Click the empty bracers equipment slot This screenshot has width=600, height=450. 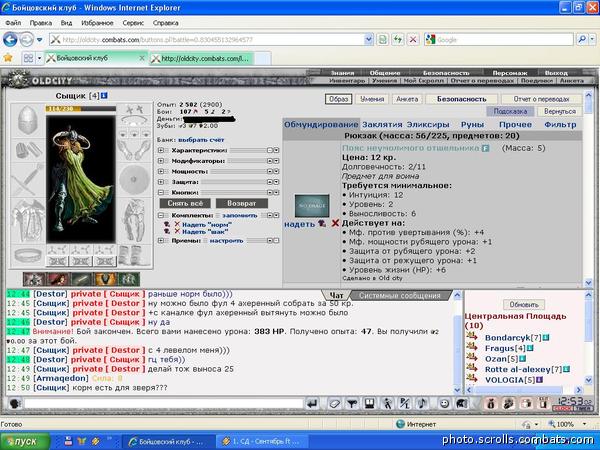click(x=28, y=150)
